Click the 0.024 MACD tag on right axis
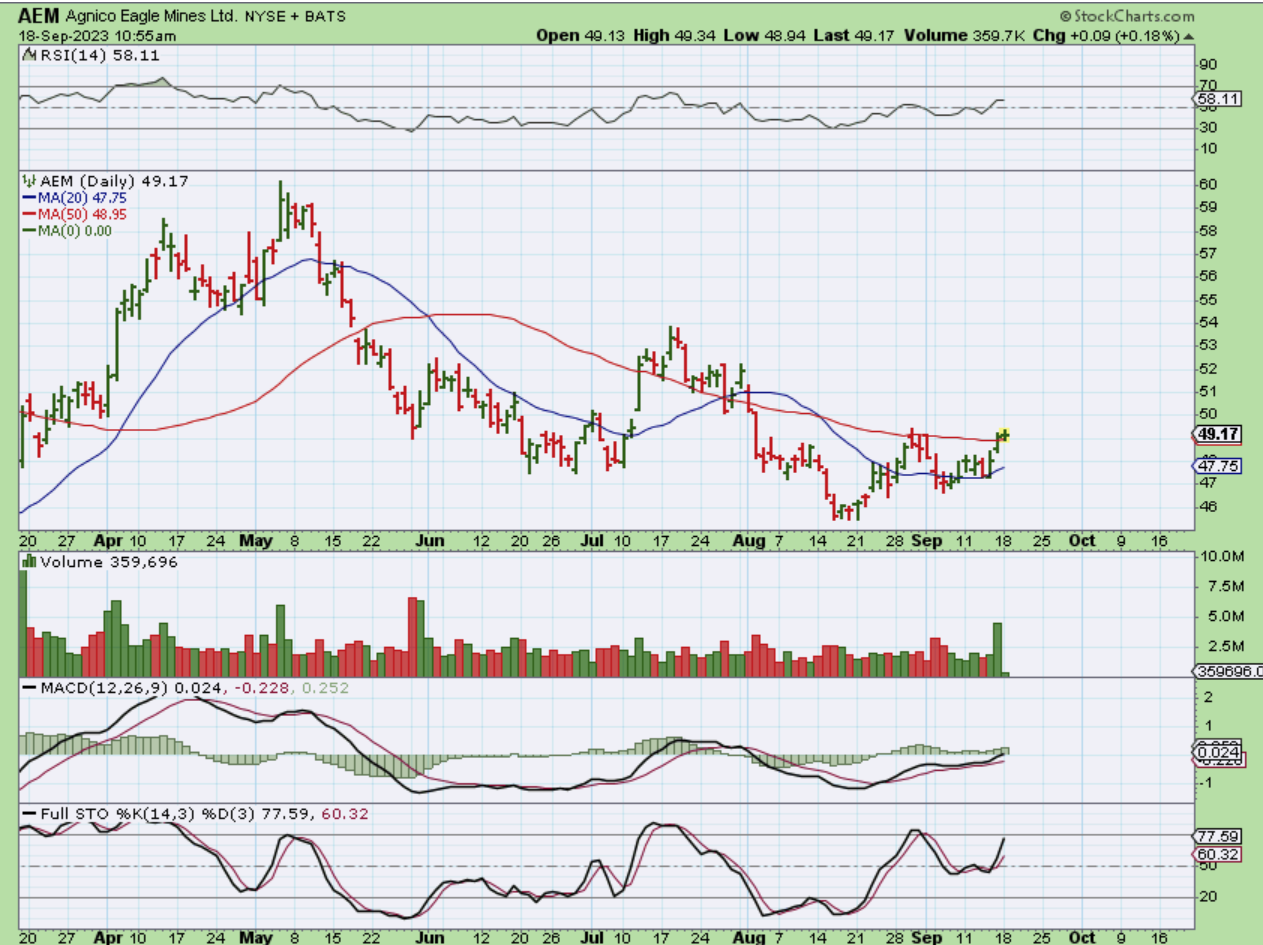The image size is (1263, 945). pyautogui.click(x=1217, y=752)
